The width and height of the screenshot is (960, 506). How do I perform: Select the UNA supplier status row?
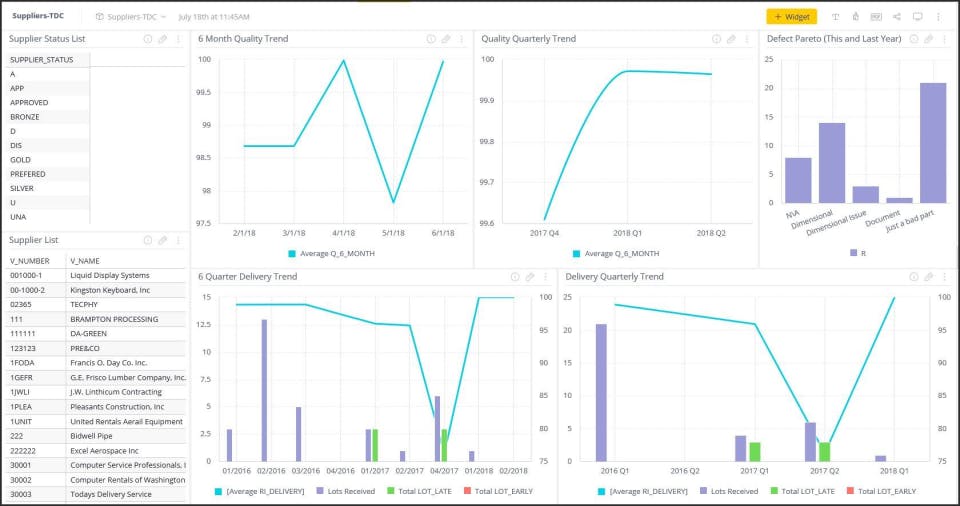48,217
